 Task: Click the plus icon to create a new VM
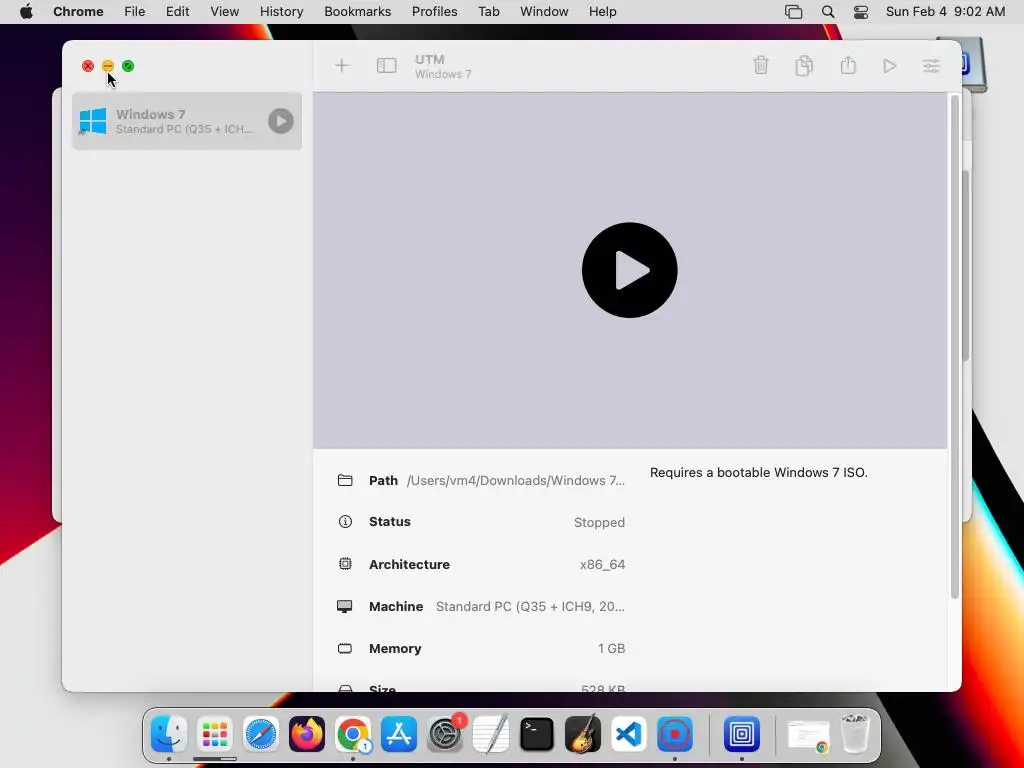point(342,65)
